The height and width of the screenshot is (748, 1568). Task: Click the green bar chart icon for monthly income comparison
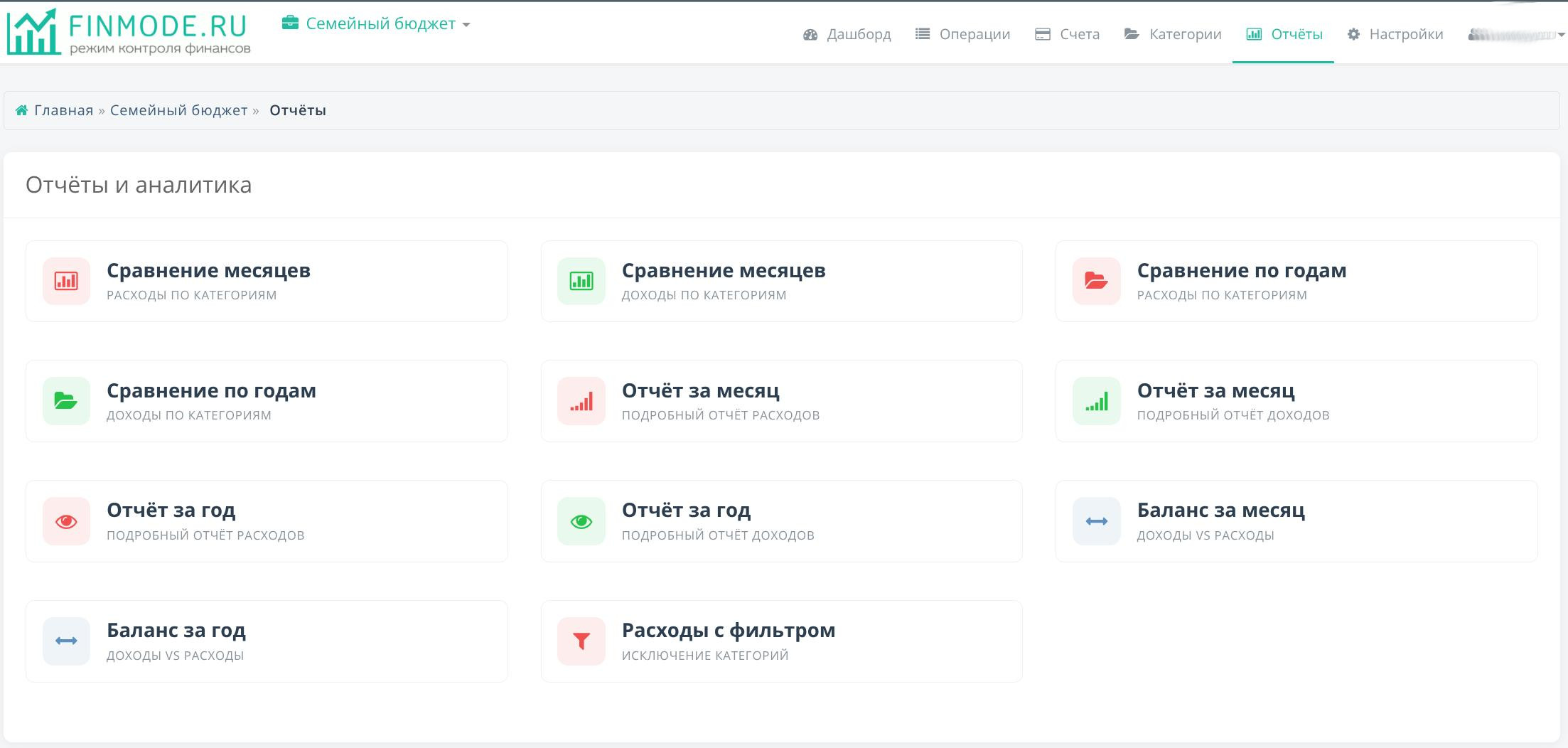(x=581, y=281)
